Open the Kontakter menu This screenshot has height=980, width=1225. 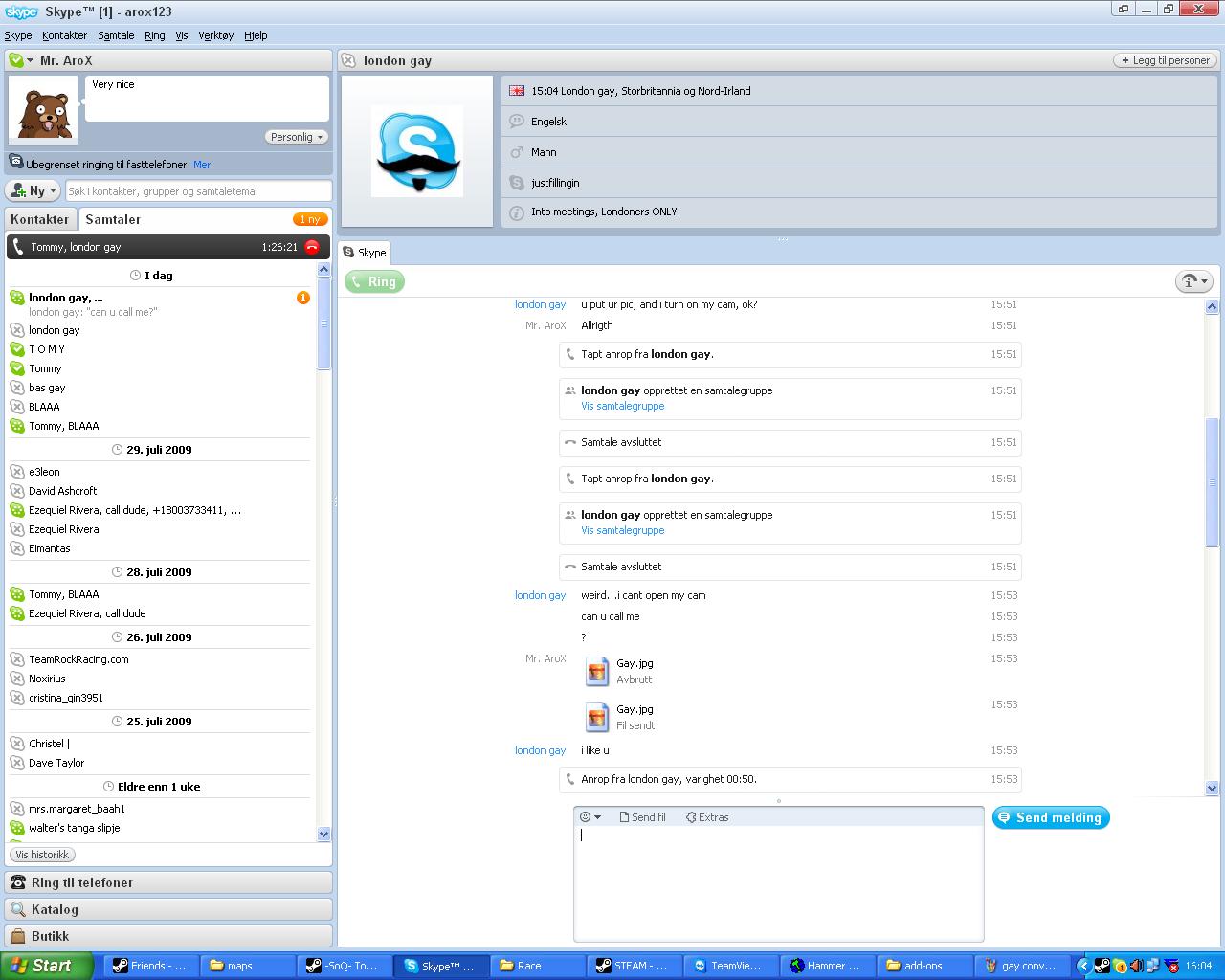click(65, 35)
